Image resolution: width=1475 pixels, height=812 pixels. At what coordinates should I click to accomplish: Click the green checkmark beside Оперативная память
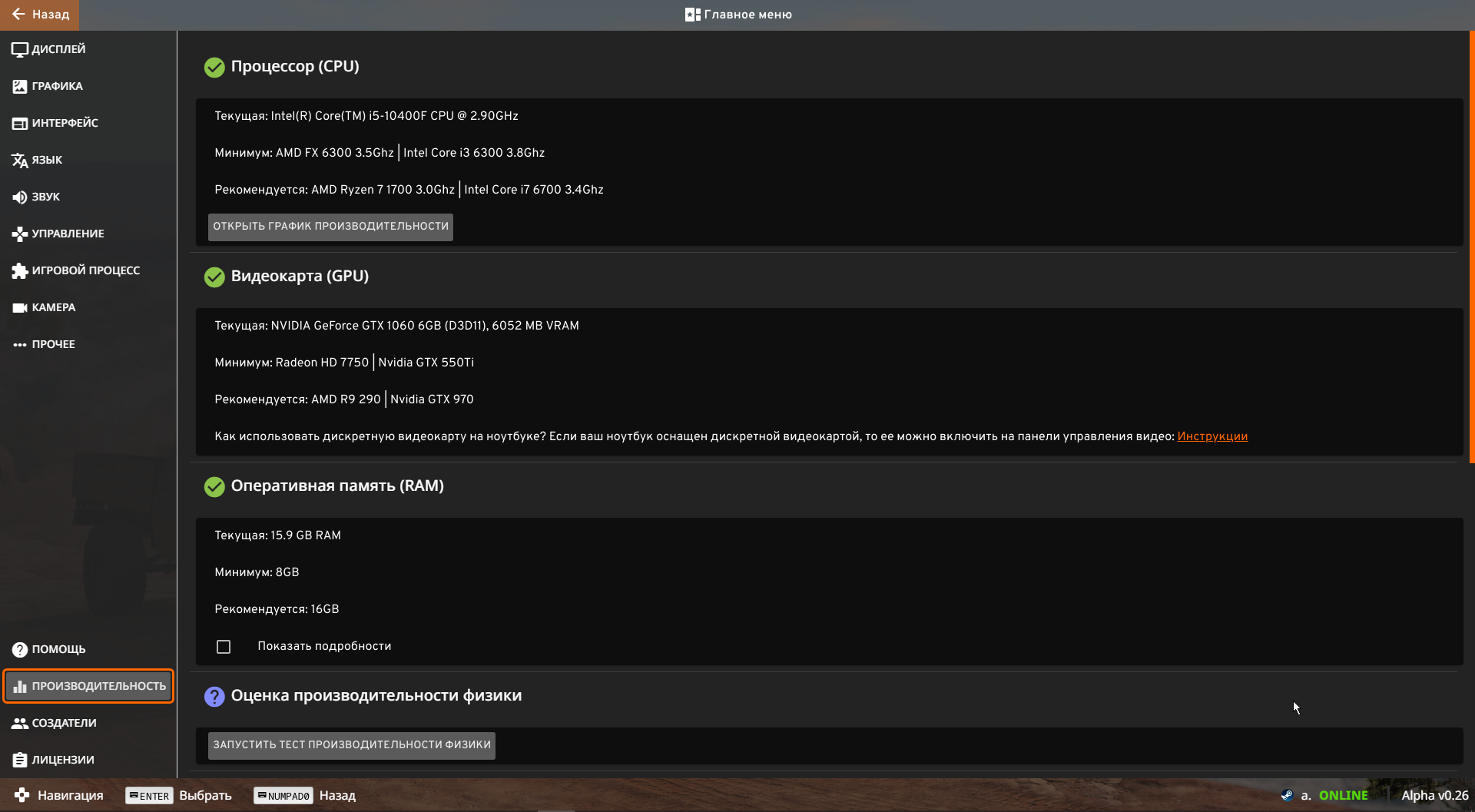point(214,487)
